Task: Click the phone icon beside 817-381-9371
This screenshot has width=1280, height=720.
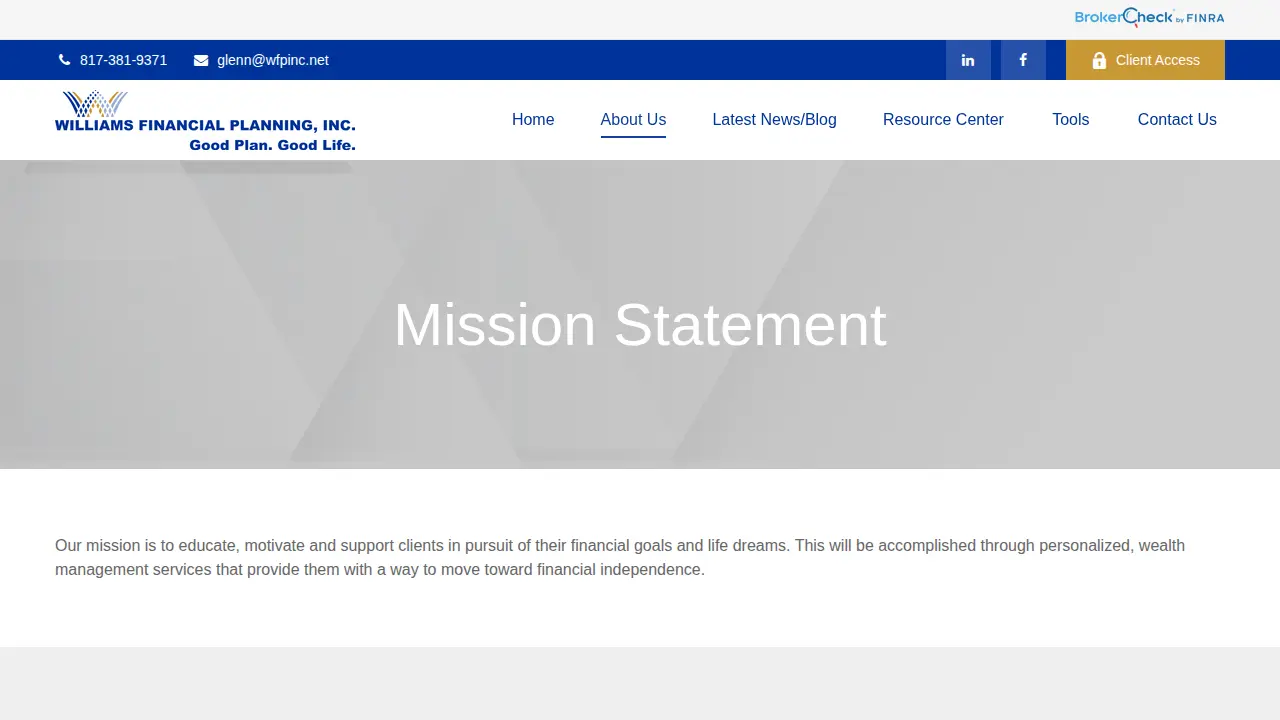Action: click(65, 60)
